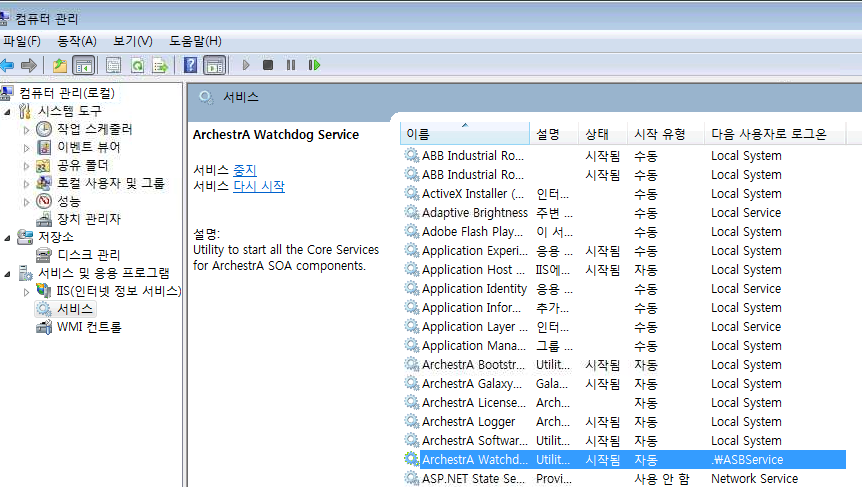Select the ArchestrA License... service row

tap(624, 403)
